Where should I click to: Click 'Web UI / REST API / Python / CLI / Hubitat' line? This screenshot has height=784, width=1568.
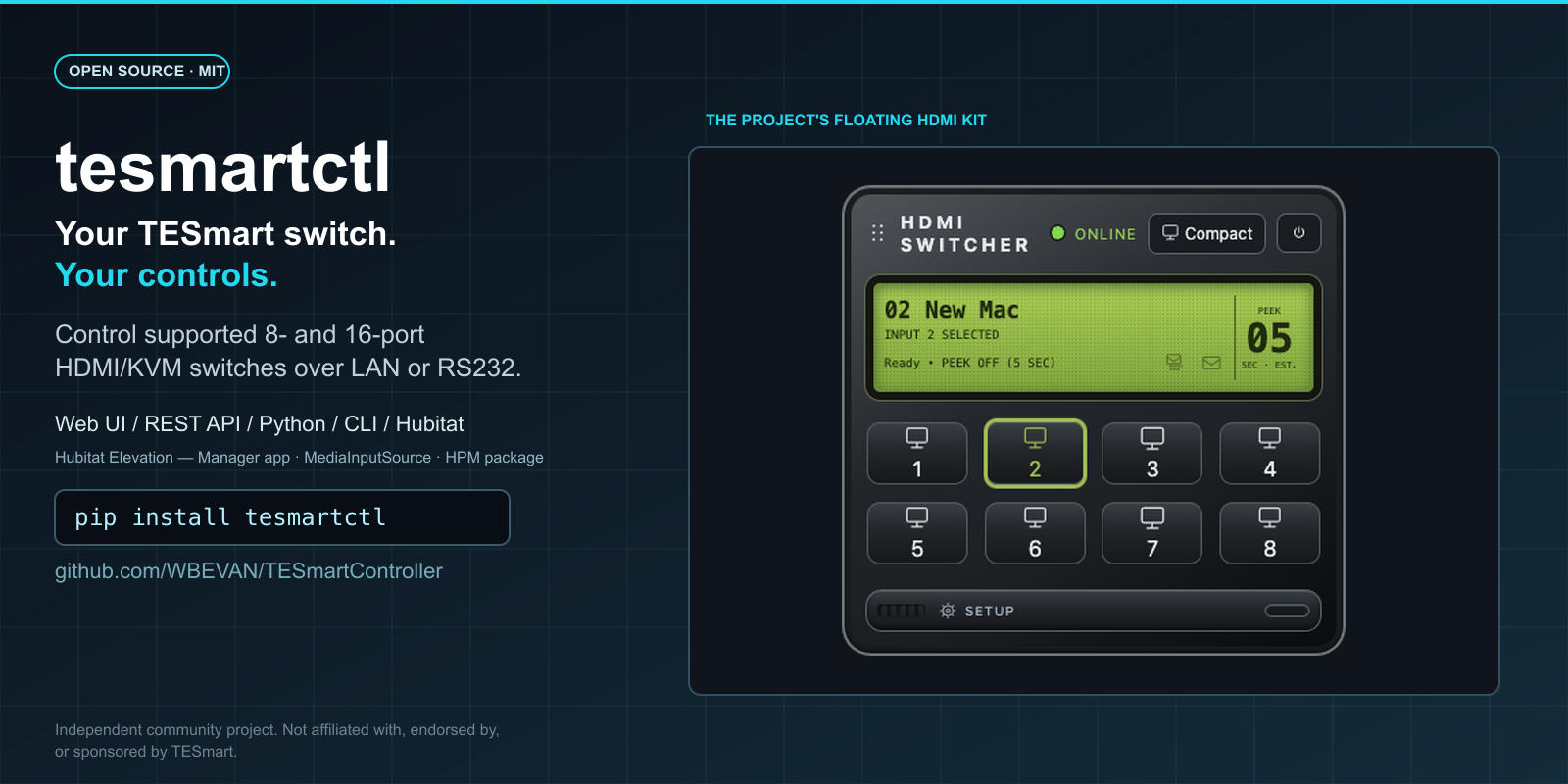[x=260, y=424]
